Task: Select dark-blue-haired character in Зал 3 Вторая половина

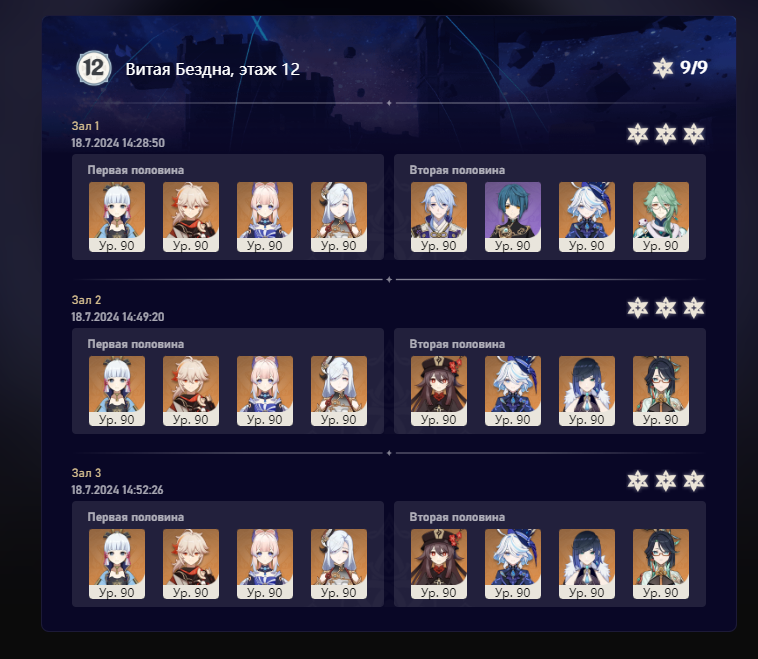Action: pos(587,564)
